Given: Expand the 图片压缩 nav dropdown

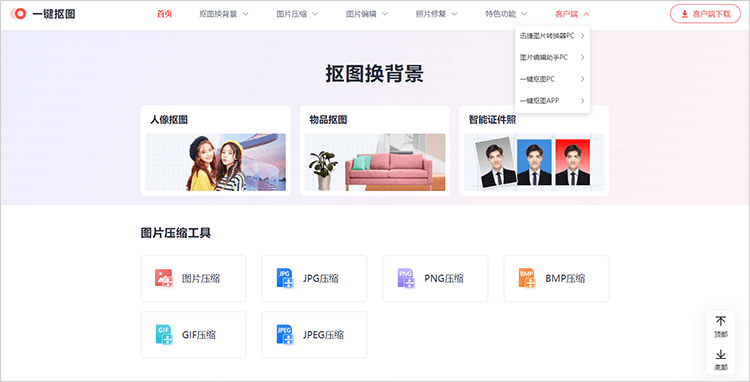Looking at the screenshot, I should click(x=315, y=14).
